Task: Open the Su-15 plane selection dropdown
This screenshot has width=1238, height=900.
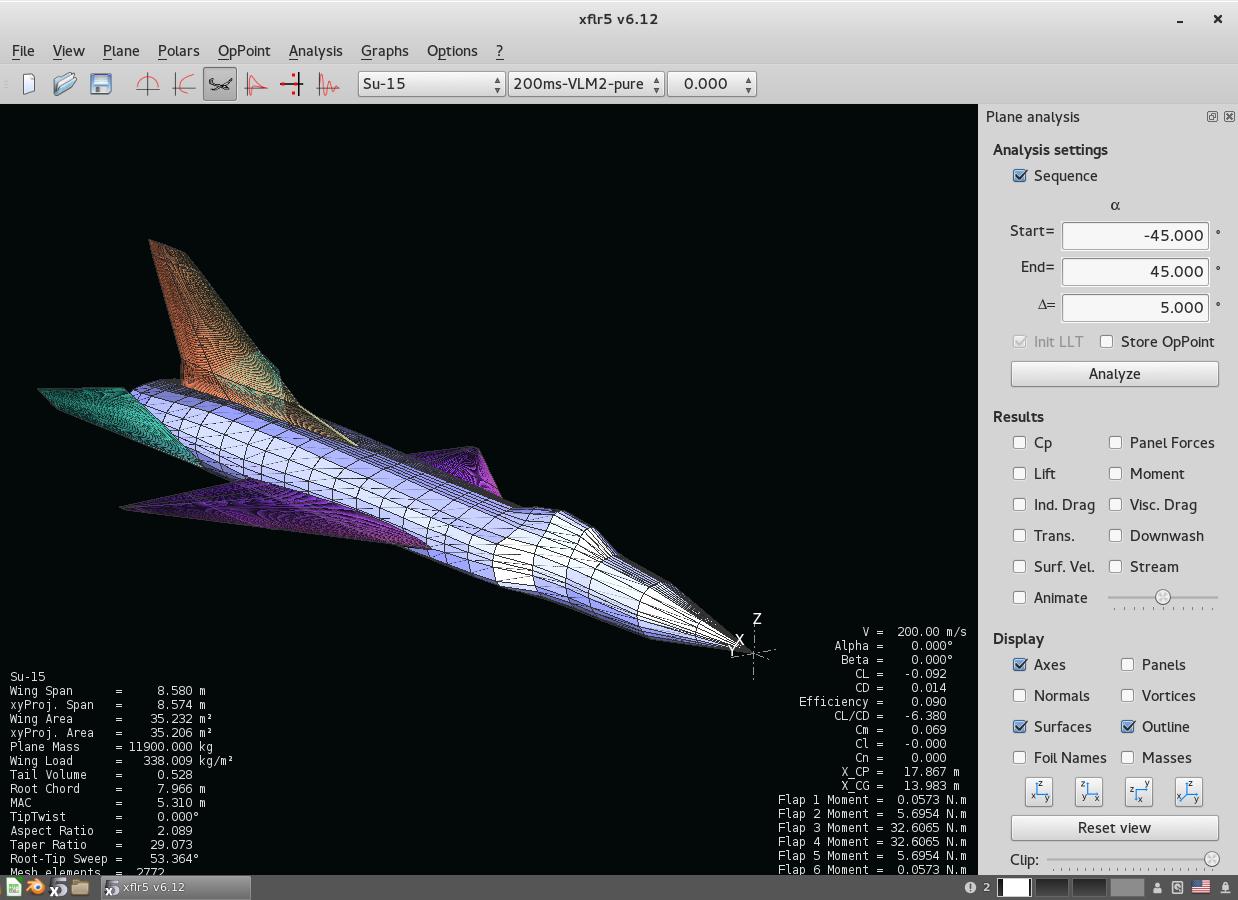Action: tap(431, 84)
